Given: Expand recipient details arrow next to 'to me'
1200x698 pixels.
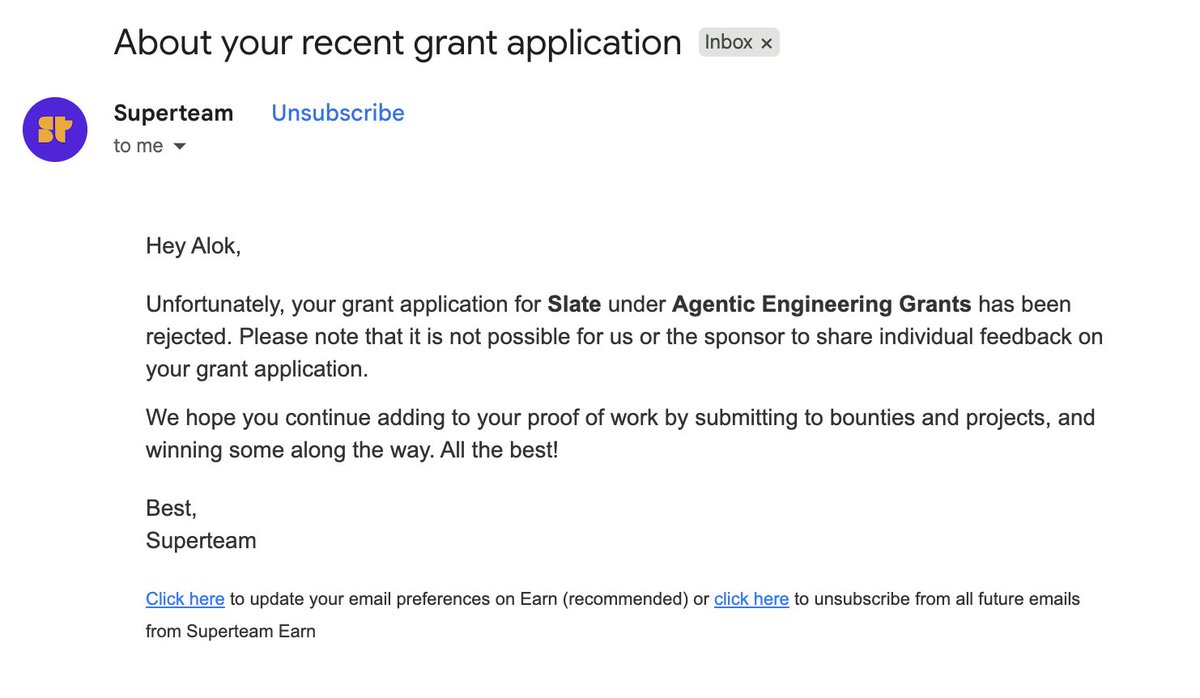Looking at the screenshot, I should point(180,146).
